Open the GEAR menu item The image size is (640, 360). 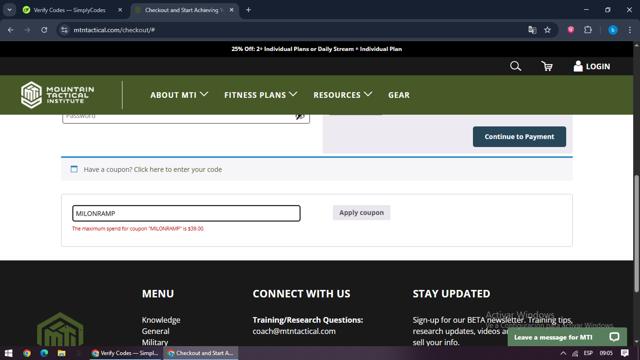pyautogui.click(x=399, y=95)
